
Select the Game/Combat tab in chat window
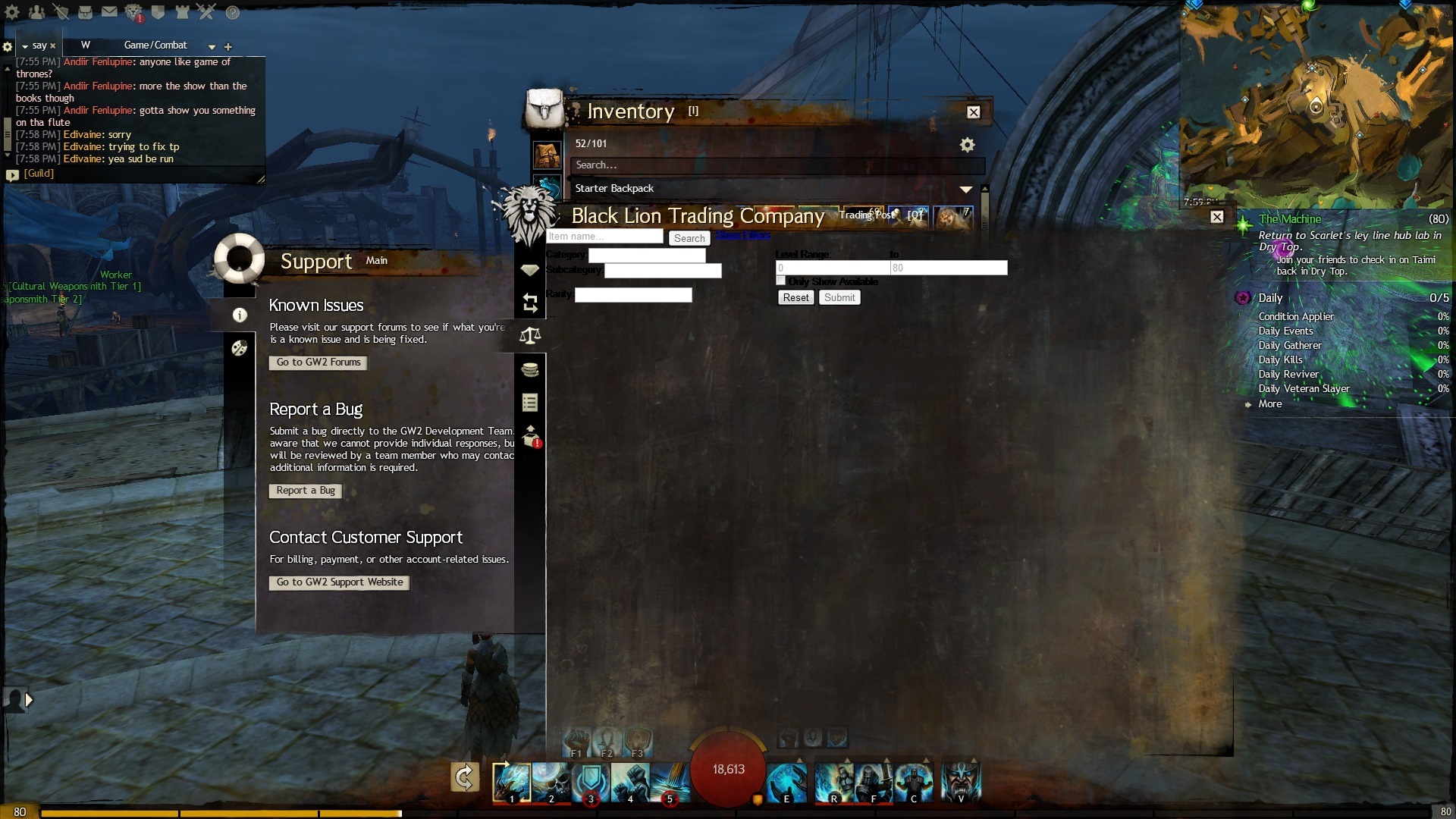coord(154,44)
